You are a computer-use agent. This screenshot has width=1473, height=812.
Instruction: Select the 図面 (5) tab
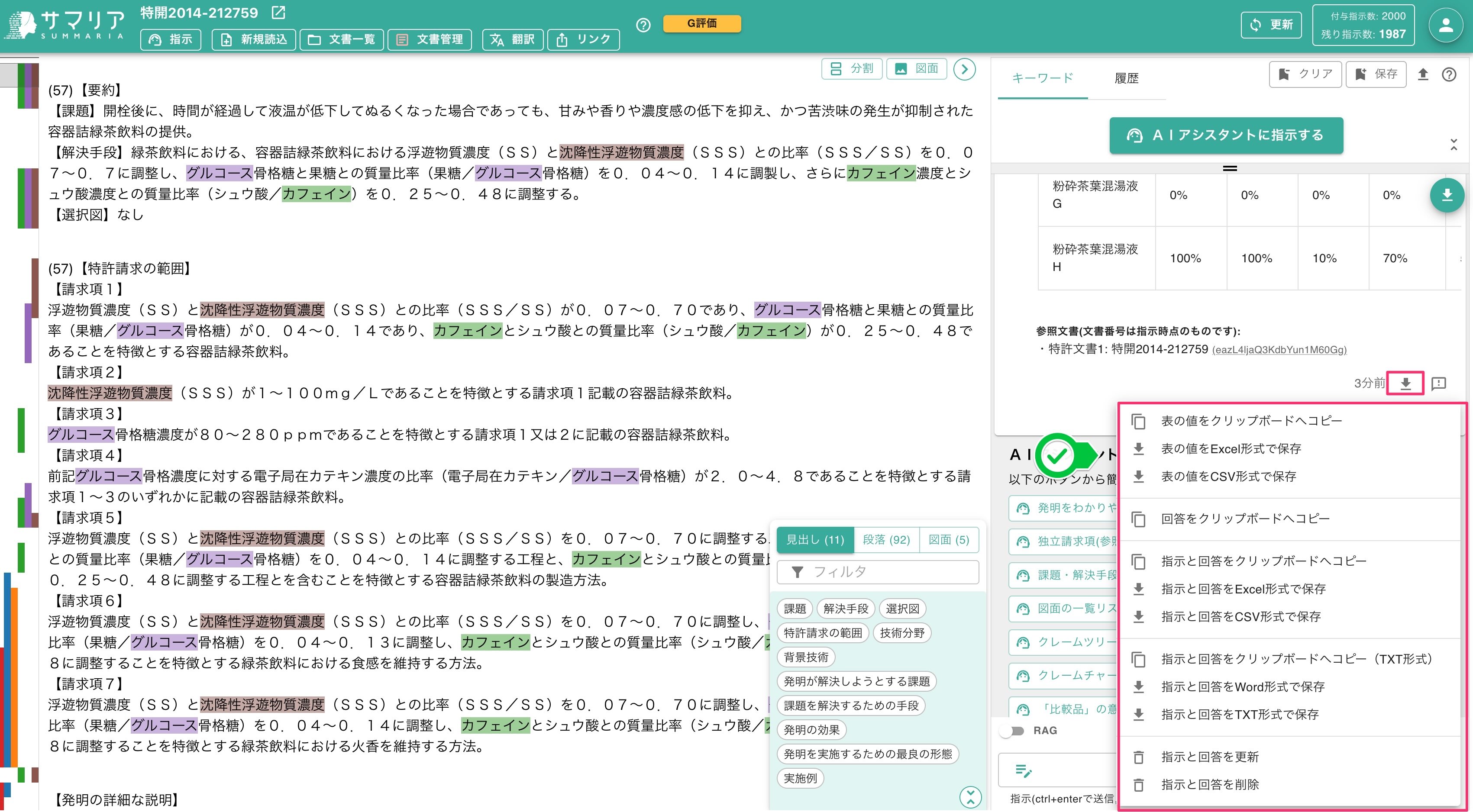point(949,539)
